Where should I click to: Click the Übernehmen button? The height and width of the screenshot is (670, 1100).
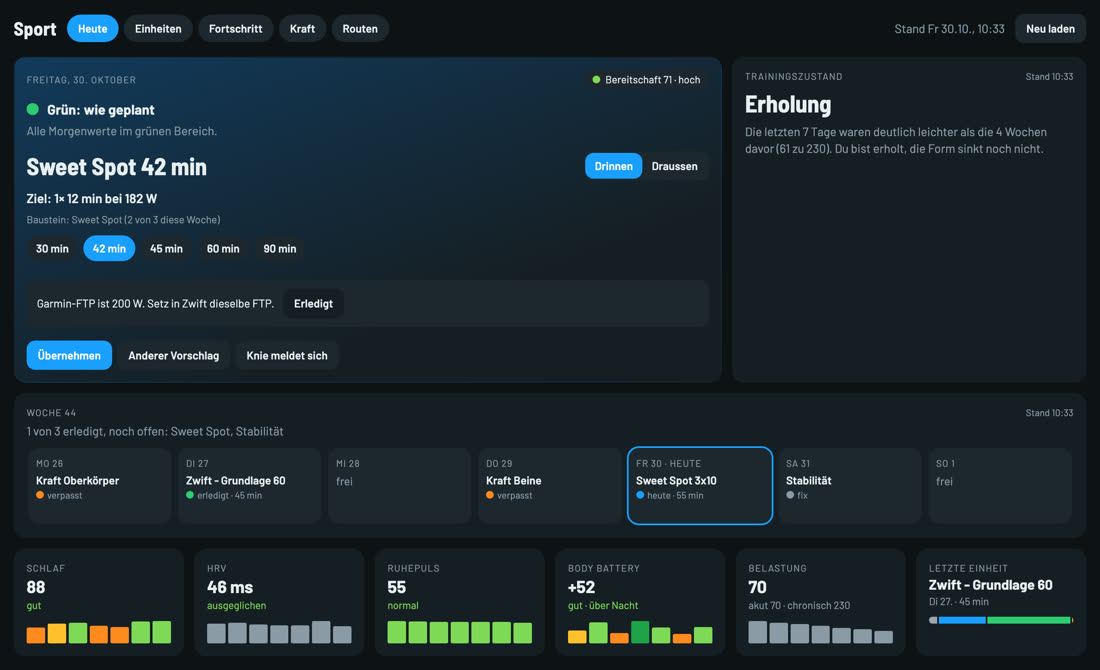pyautogui.click(x=69, y=356)
